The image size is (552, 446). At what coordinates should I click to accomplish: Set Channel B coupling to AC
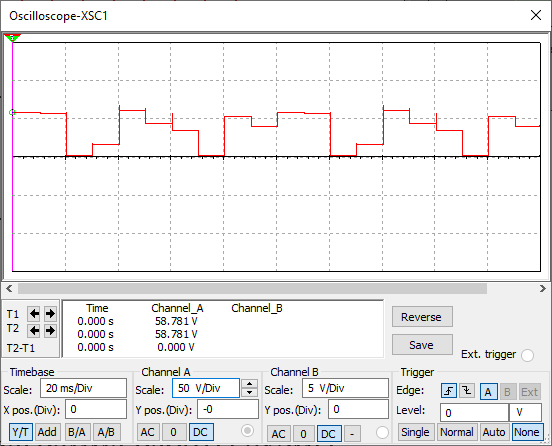[278, 434]
